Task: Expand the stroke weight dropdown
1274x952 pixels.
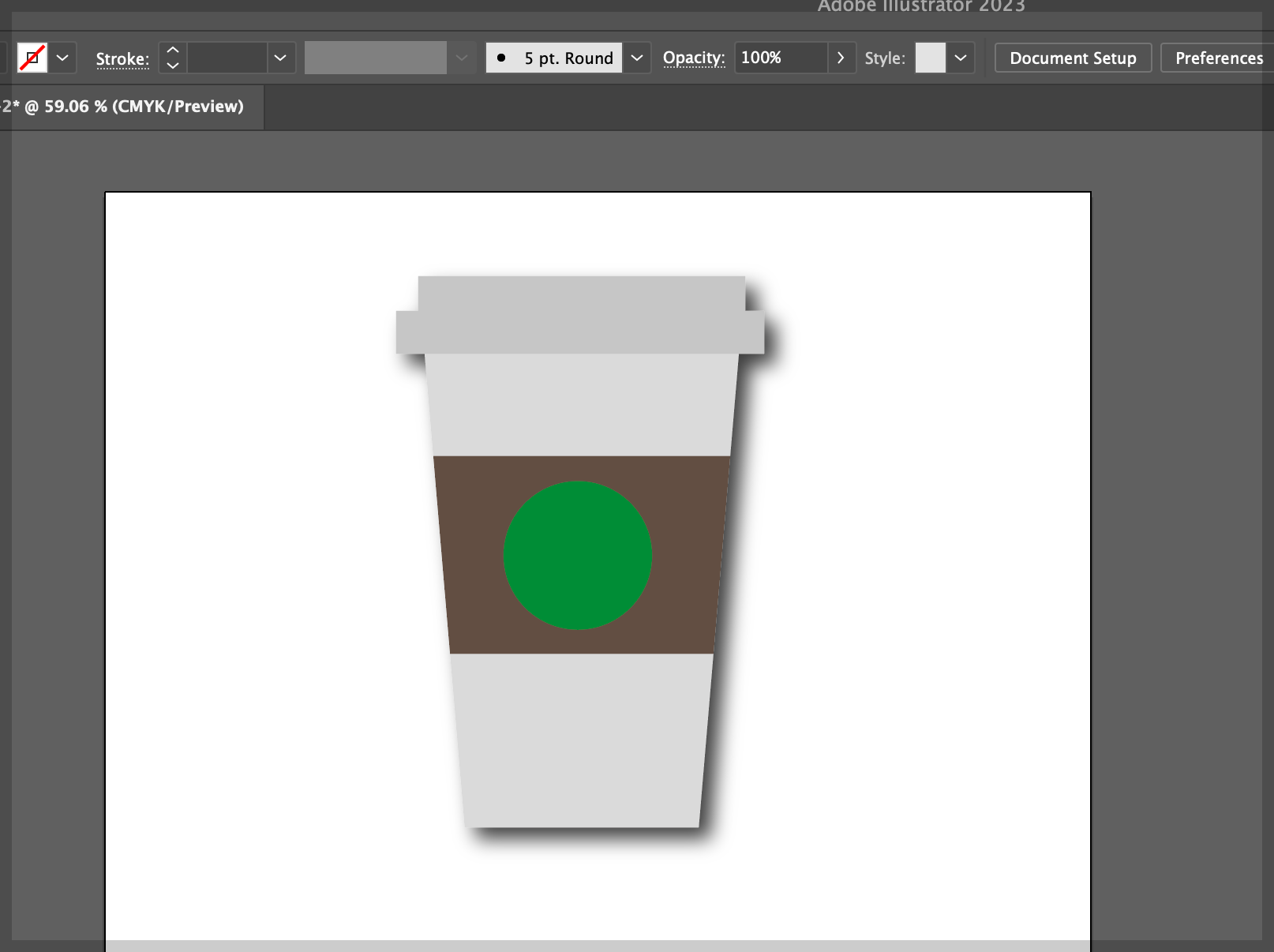Action: [280, 58]
